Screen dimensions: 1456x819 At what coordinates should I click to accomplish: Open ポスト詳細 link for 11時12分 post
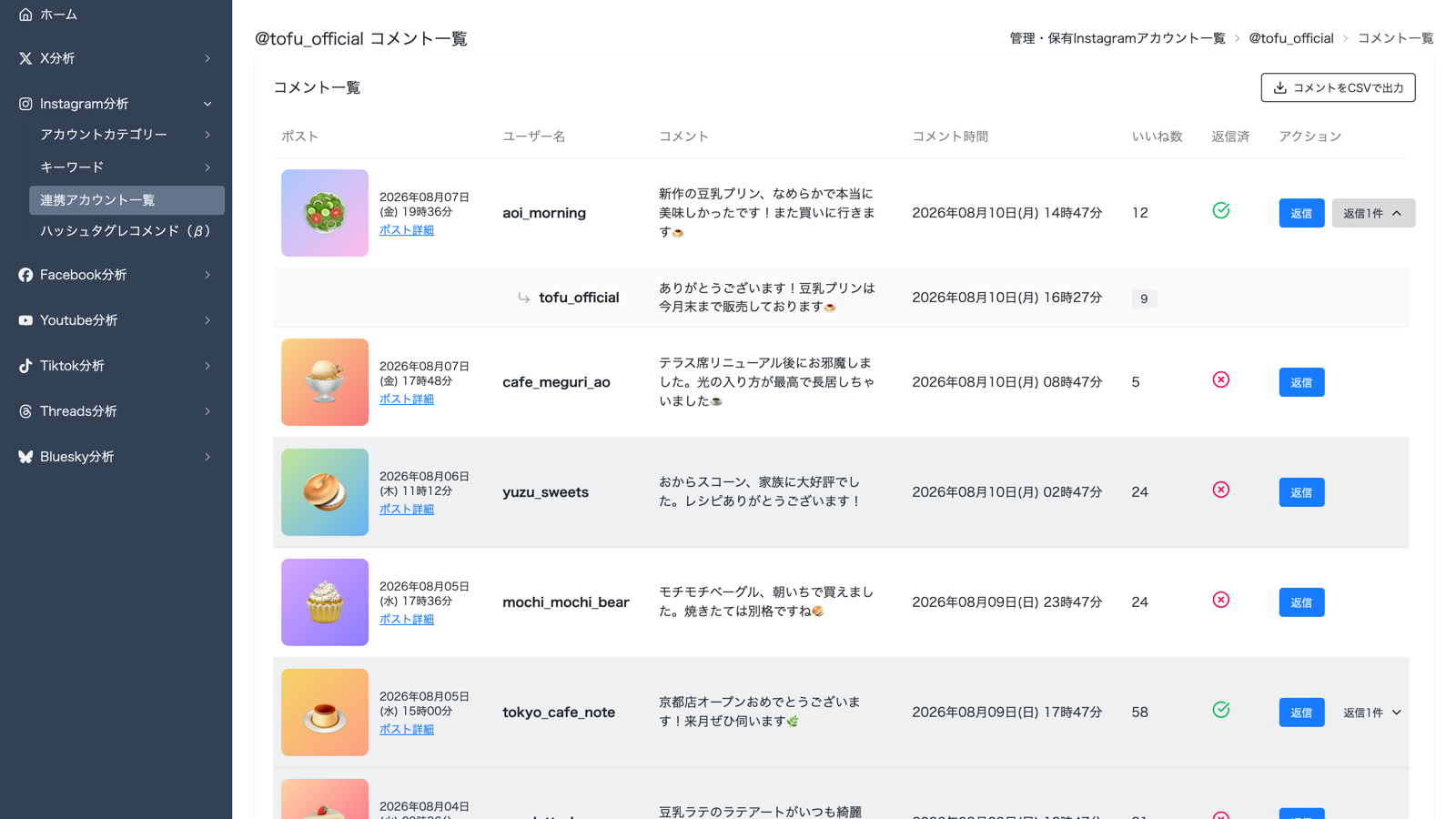[407, 510]
